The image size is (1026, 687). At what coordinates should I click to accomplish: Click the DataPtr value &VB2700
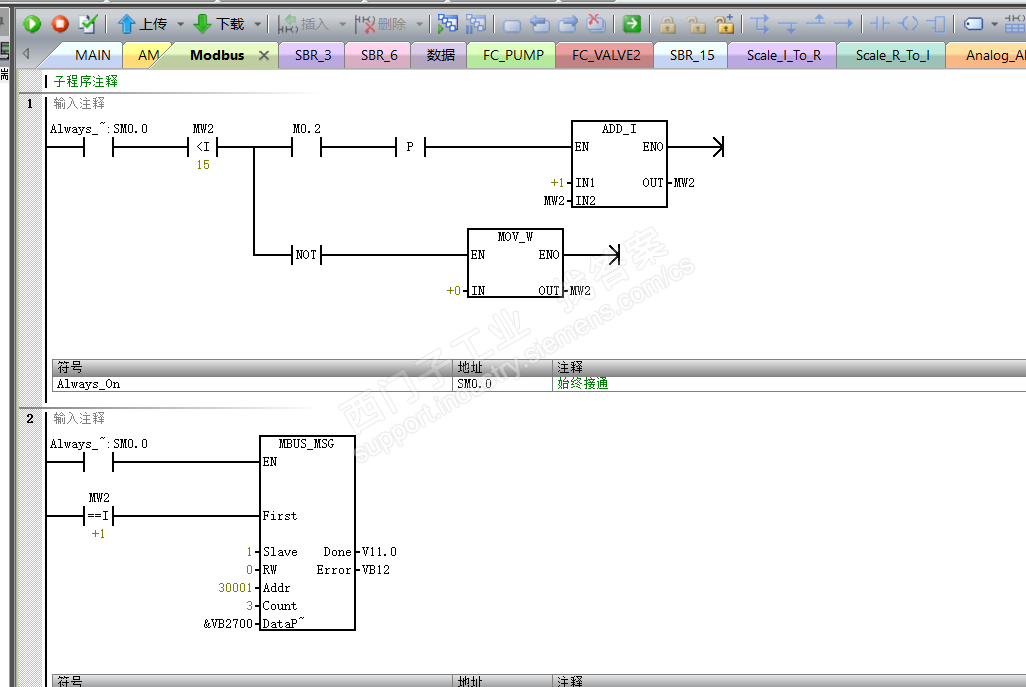click(228, 624)
